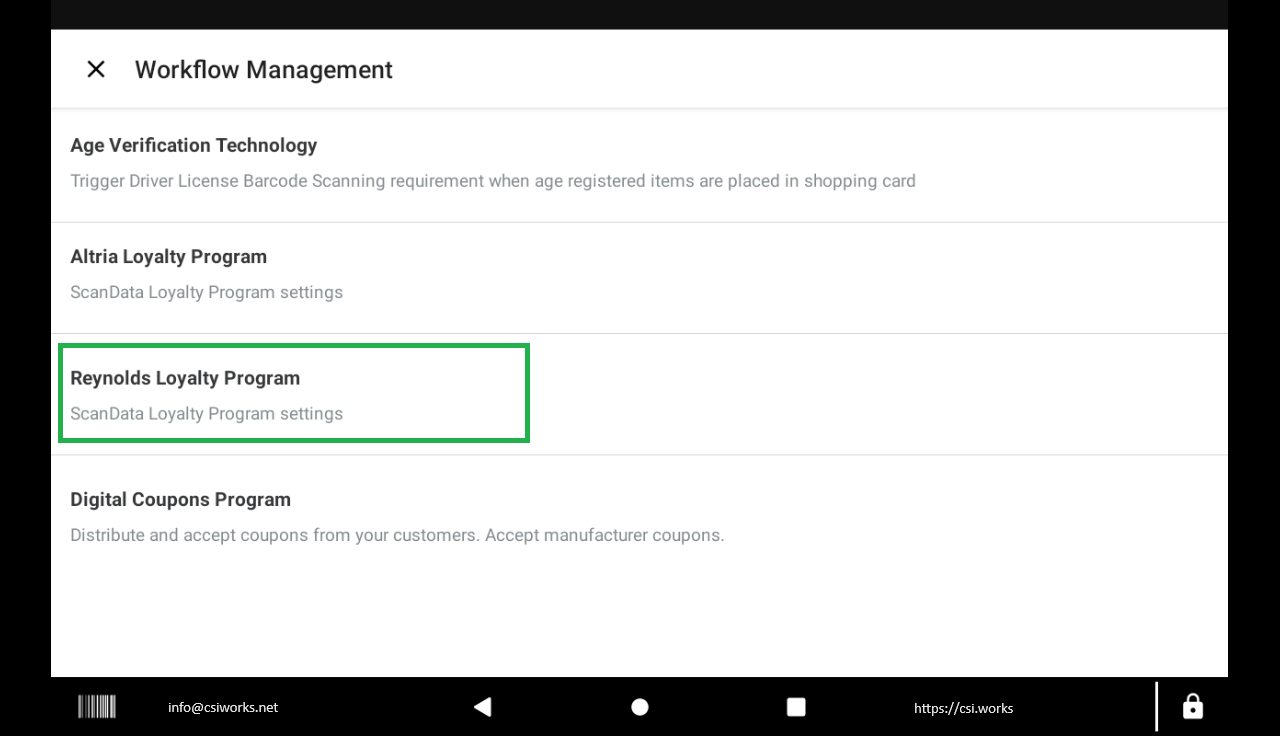Click the Digital Coupons description about manufacturer coupons
Viewport: 1280px width, 736px height.
tap(397, 535)
